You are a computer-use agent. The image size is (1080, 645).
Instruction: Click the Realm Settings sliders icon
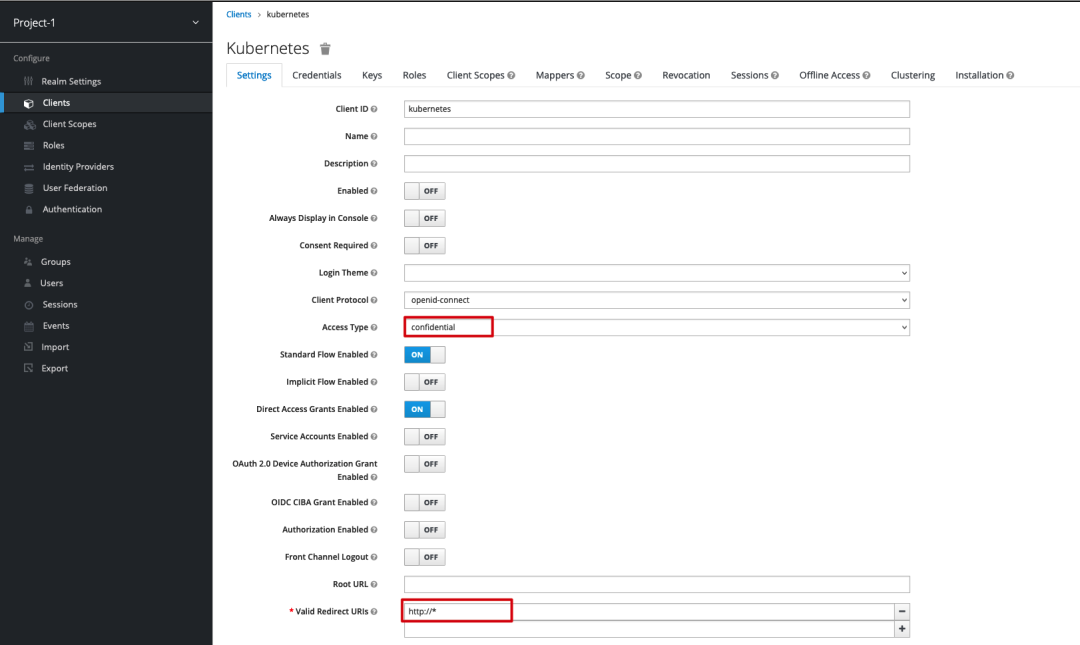click(28, 81)
